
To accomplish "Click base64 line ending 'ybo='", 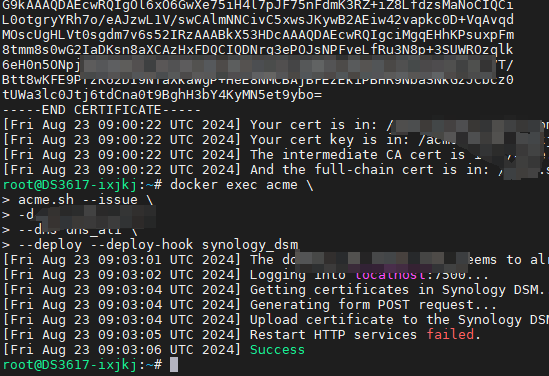I will click(x=162, y=95).
